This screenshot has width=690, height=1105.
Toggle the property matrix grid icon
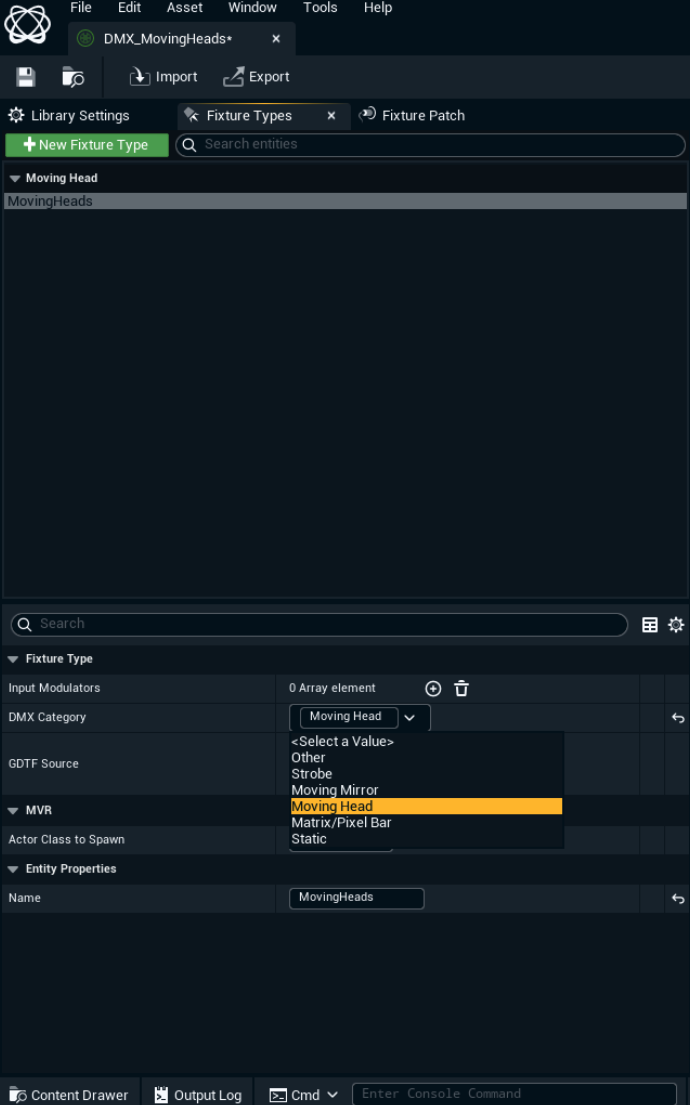(x=650, y=625)
